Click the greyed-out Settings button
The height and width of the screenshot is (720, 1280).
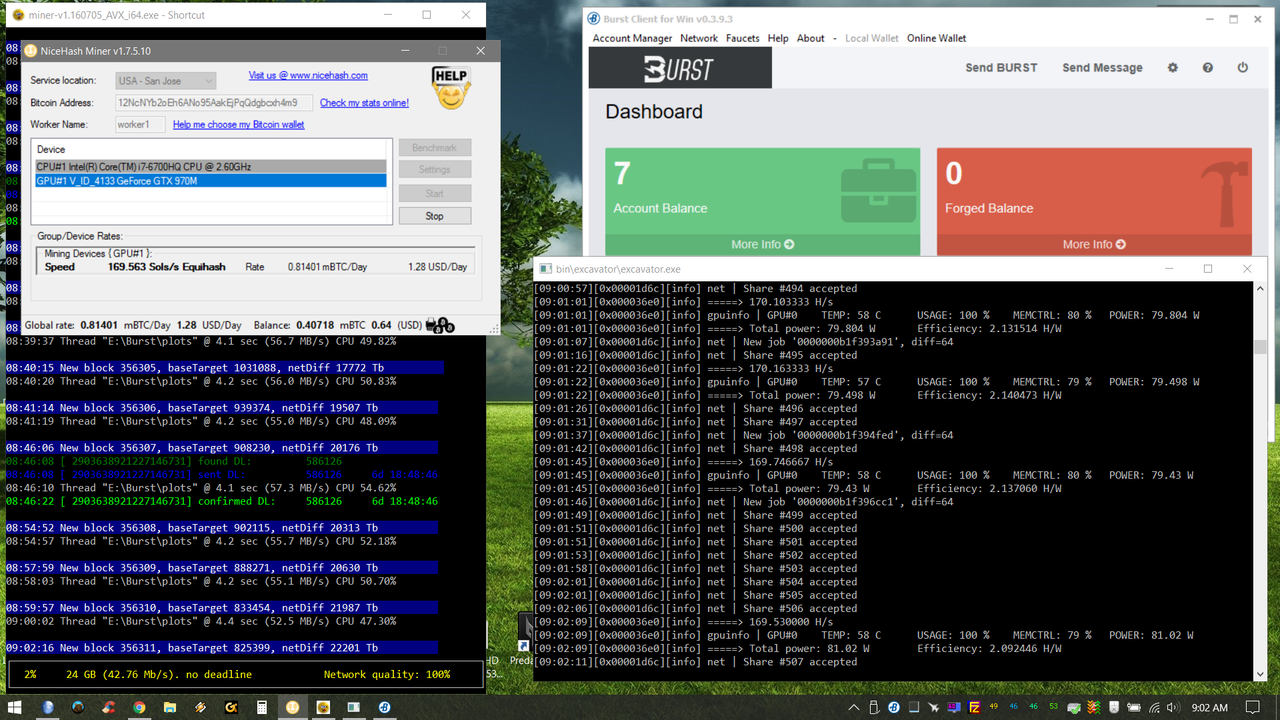pyautogui.click(x=434, y=169)
